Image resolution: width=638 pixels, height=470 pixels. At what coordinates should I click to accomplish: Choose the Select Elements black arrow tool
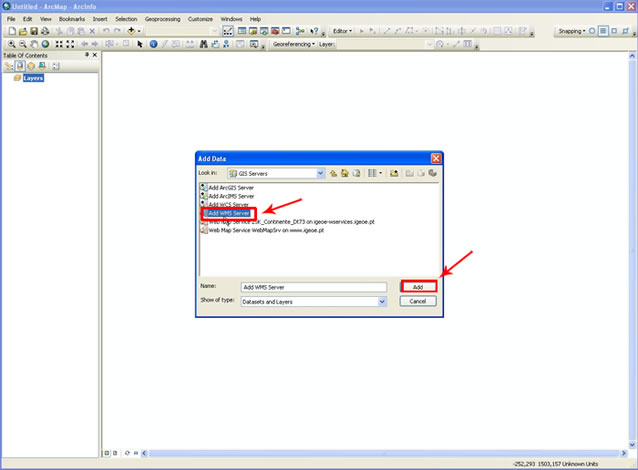pos(140,44)
